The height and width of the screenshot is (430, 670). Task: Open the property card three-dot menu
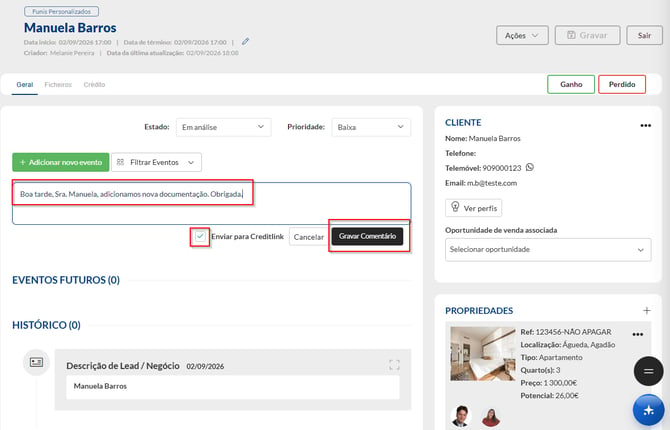pos(638,334)
